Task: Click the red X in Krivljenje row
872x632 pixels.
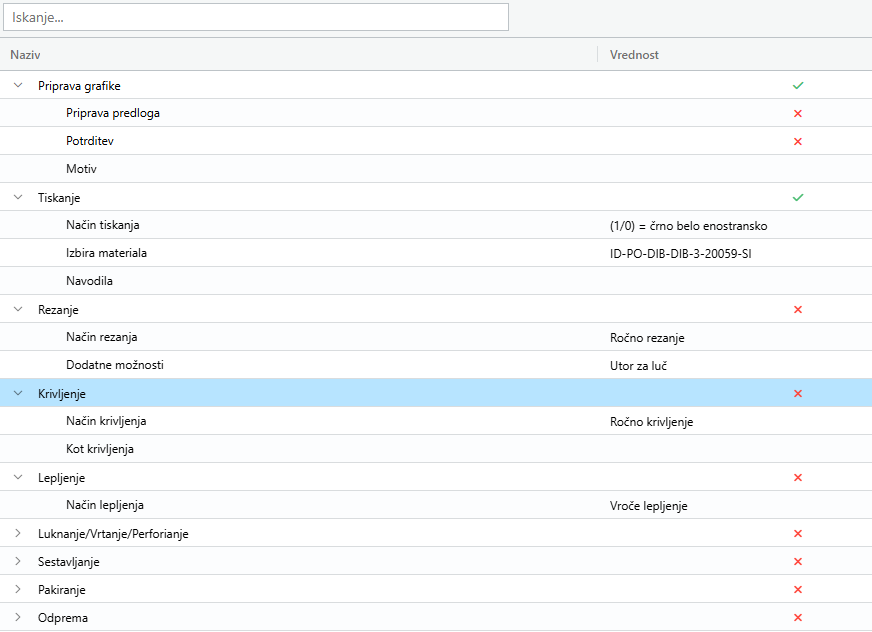Action: click(x=797, y=394)
